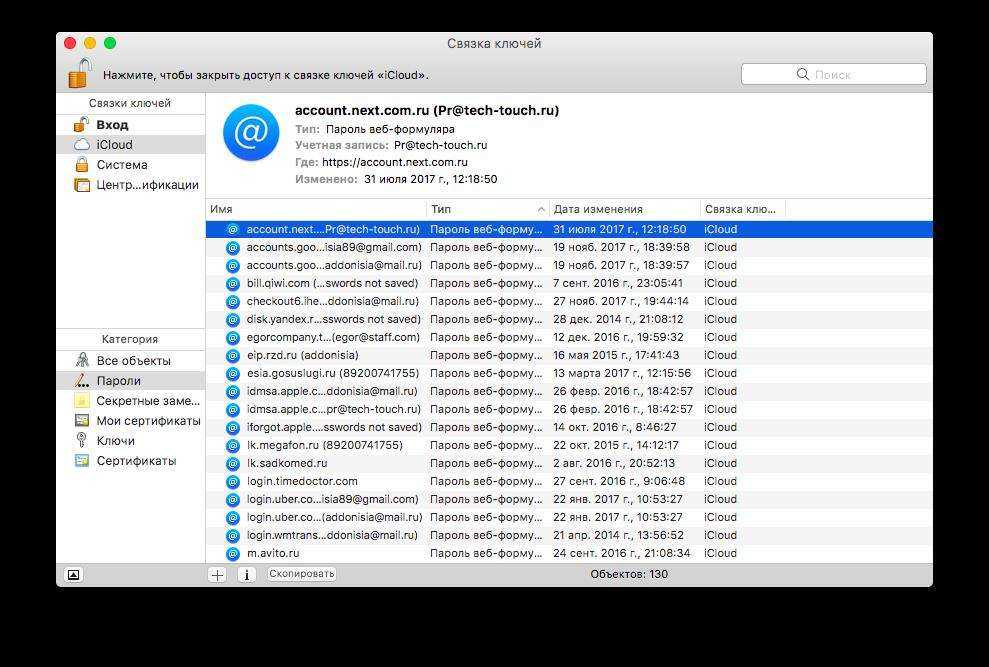Select the Сертификаты category
Screen dimensions: 989x667
coord(131,461)
